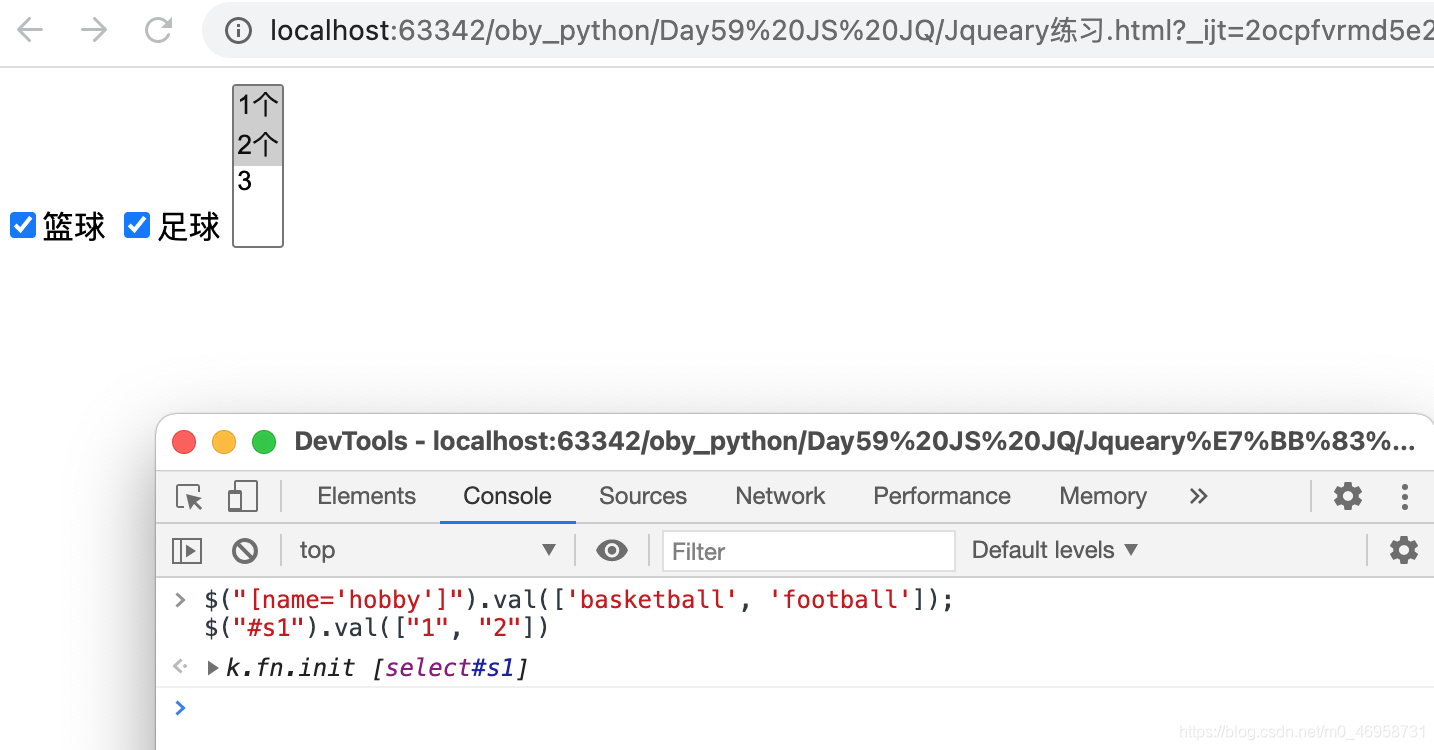Uncheck the 篮球 checkbox
Viewport: 1434px width, 750px height.
[23, 225]
